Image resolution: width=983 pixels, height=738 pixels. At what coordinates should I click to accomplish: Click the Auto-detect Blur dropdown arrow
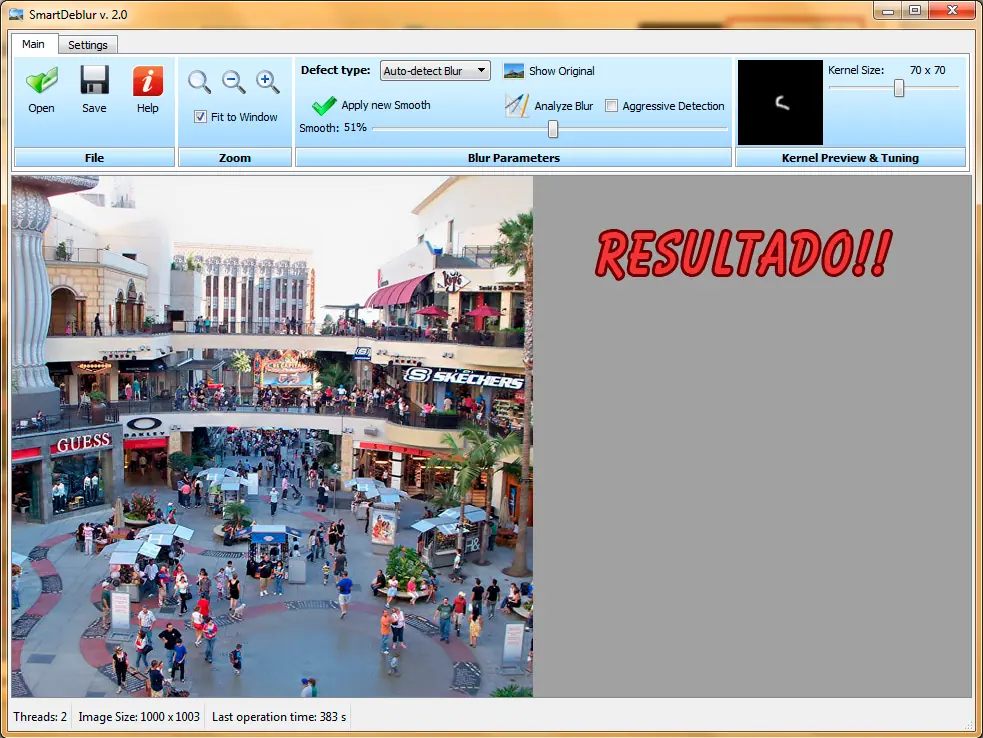(481, 70)
